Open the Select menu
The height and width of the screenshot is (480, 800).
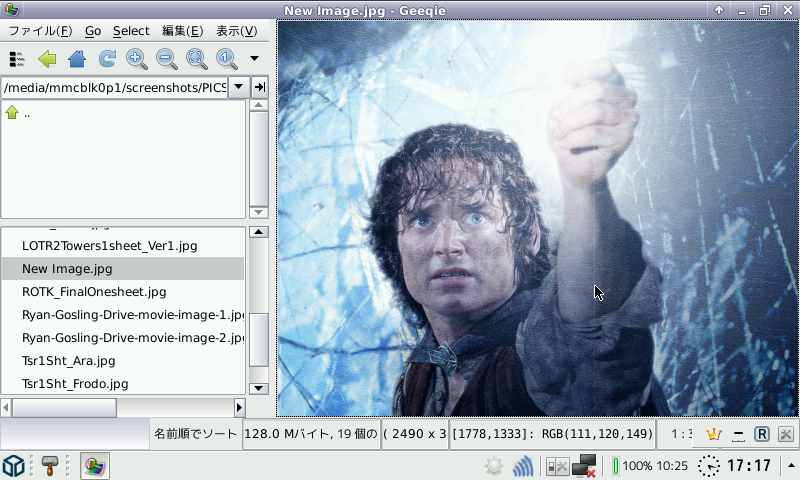coord(131,31)
